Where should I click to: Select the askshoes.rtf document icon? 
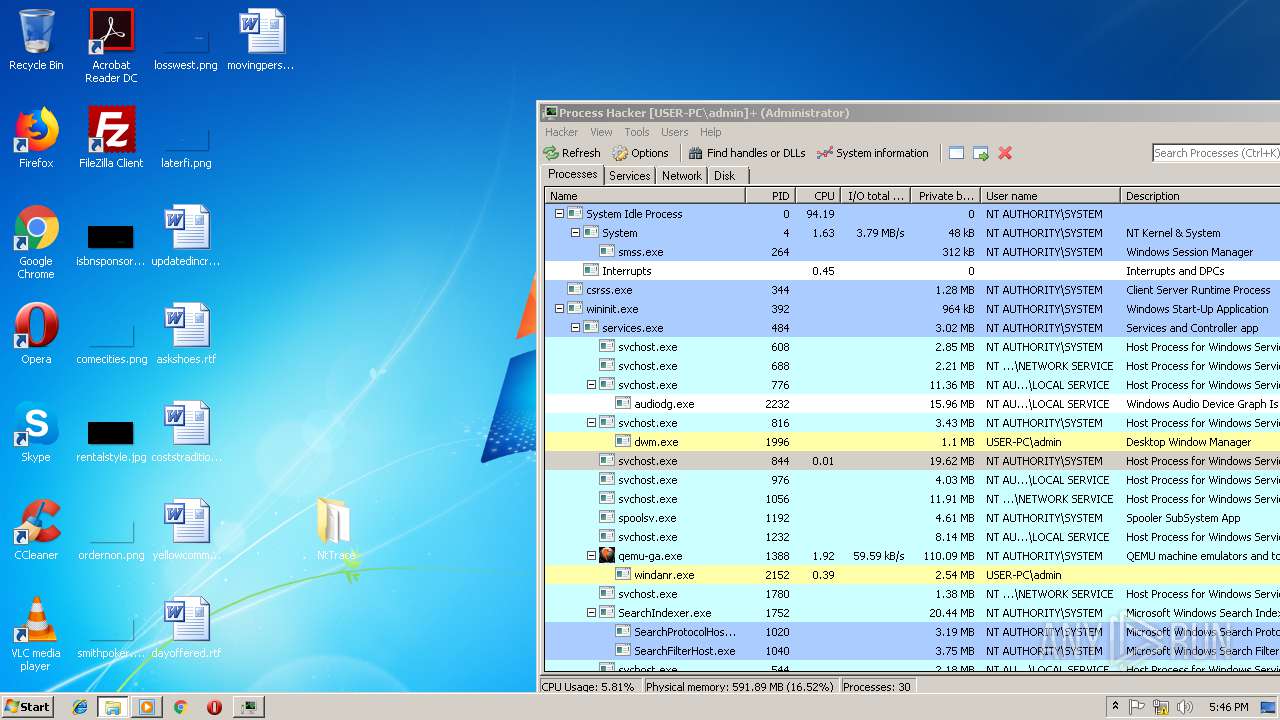pos(186,334)
